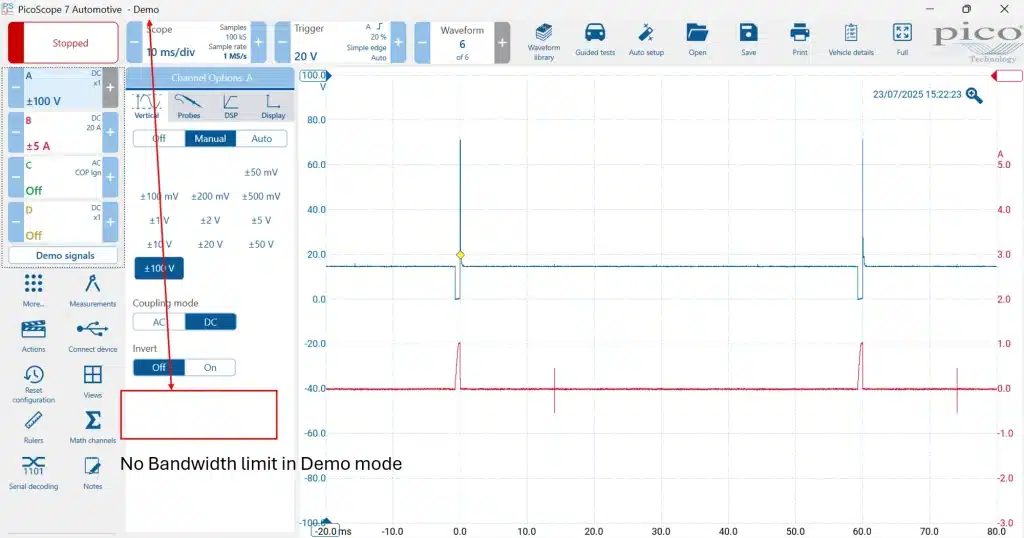Open Vehicle details
Viewport: 1024px width, 538px height.
point(850,40)
